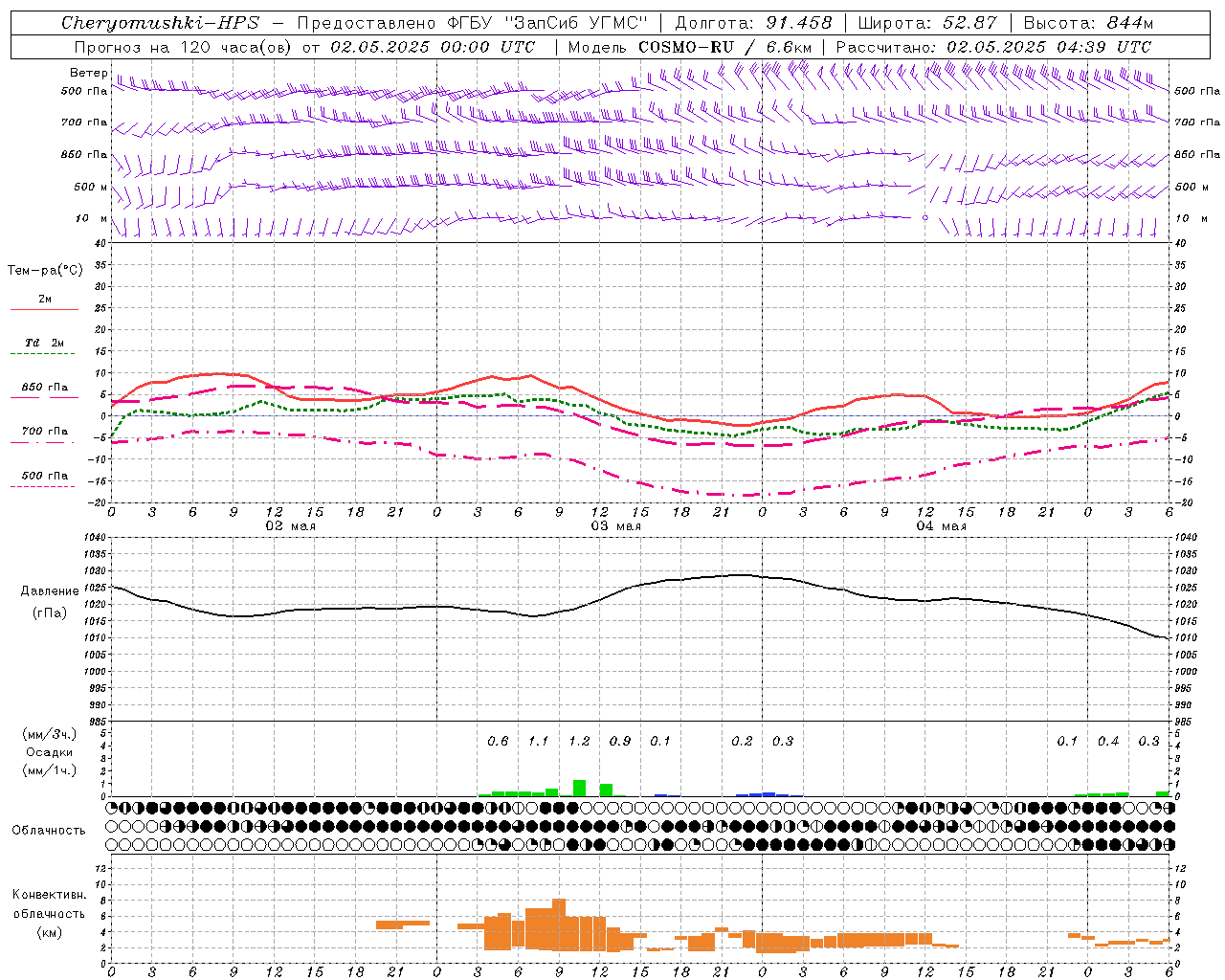Screen dimensions: 1225x980
Task: Click the 'Тем-ра(°C)' temperature panel label
Action: click(x=45, y=271)
